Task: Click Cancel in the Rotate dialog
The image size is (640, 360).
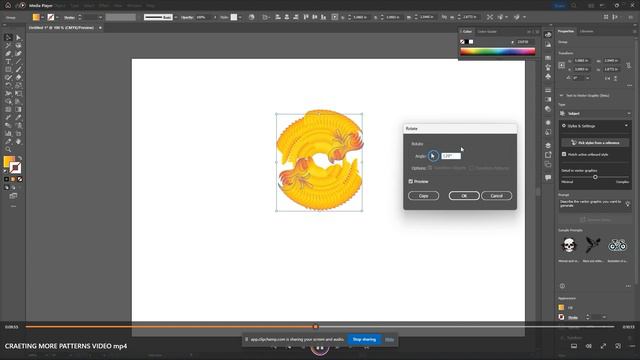Action: [496, 196]
